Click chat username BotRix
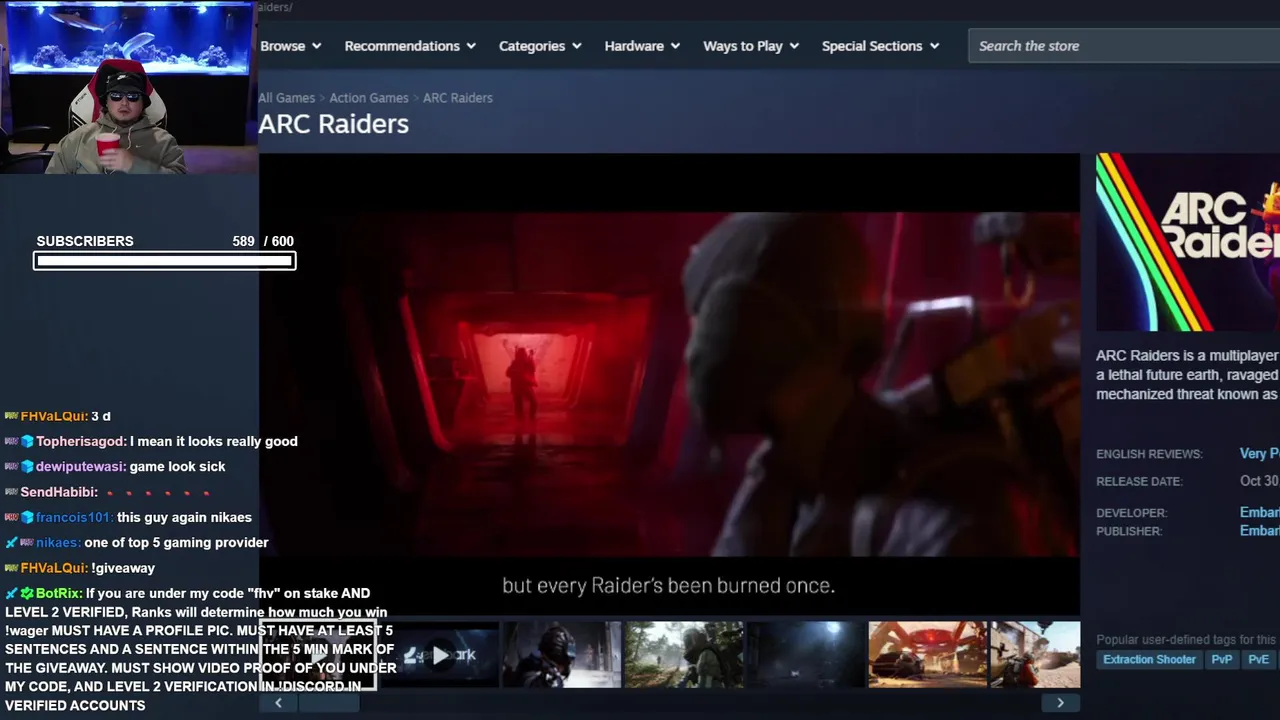The height and width of the screenshot is (720, 1280). click(59, 594)
